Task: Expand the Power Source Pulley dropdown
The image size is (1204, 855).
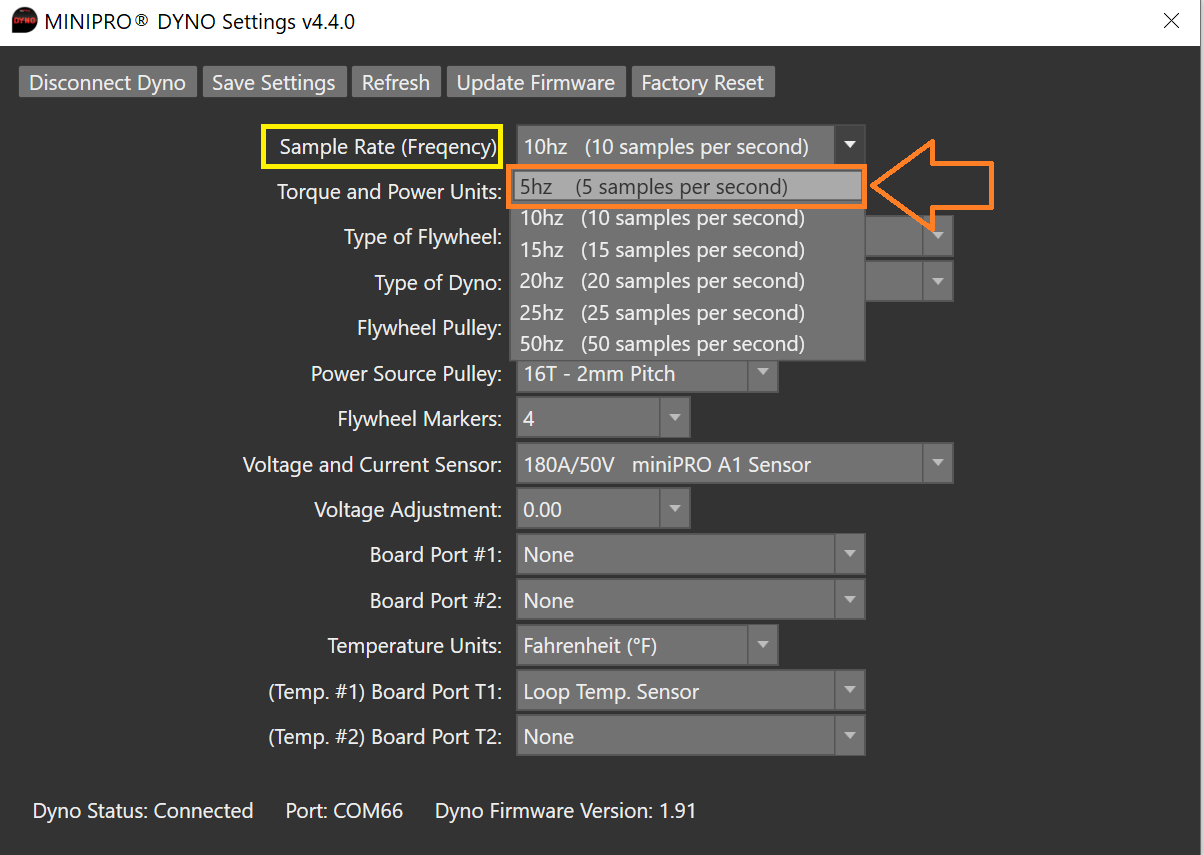Action: [x=762, y=374]
